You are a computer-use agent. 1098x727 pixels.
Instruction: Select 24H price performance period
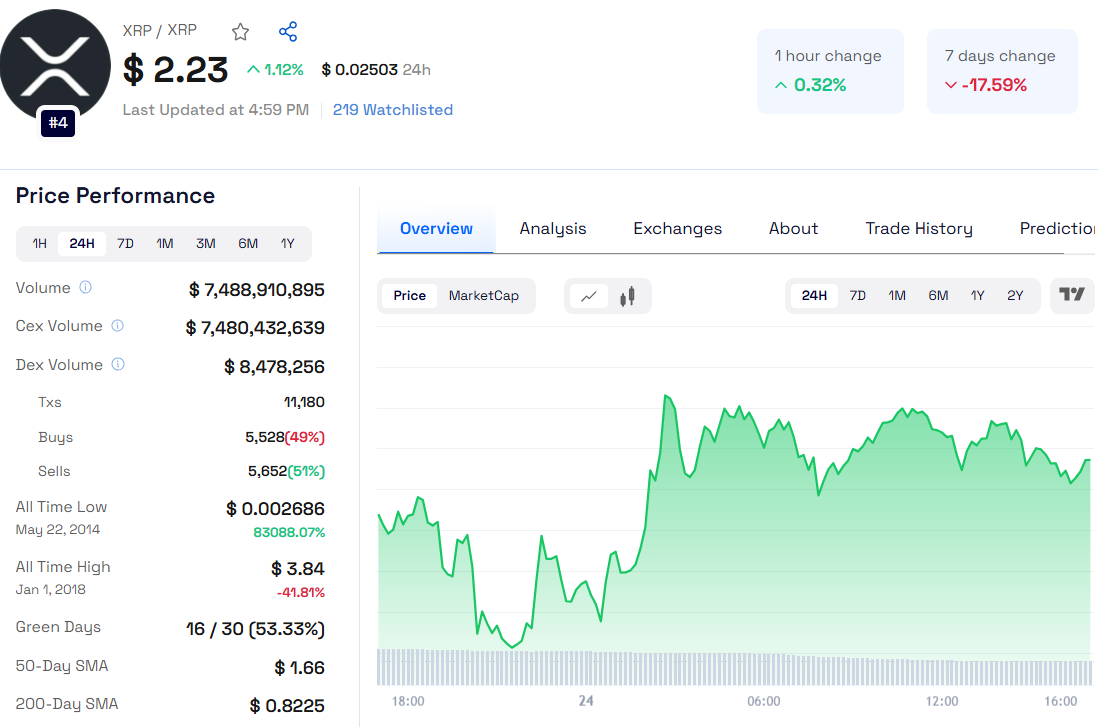pos(82,244)
